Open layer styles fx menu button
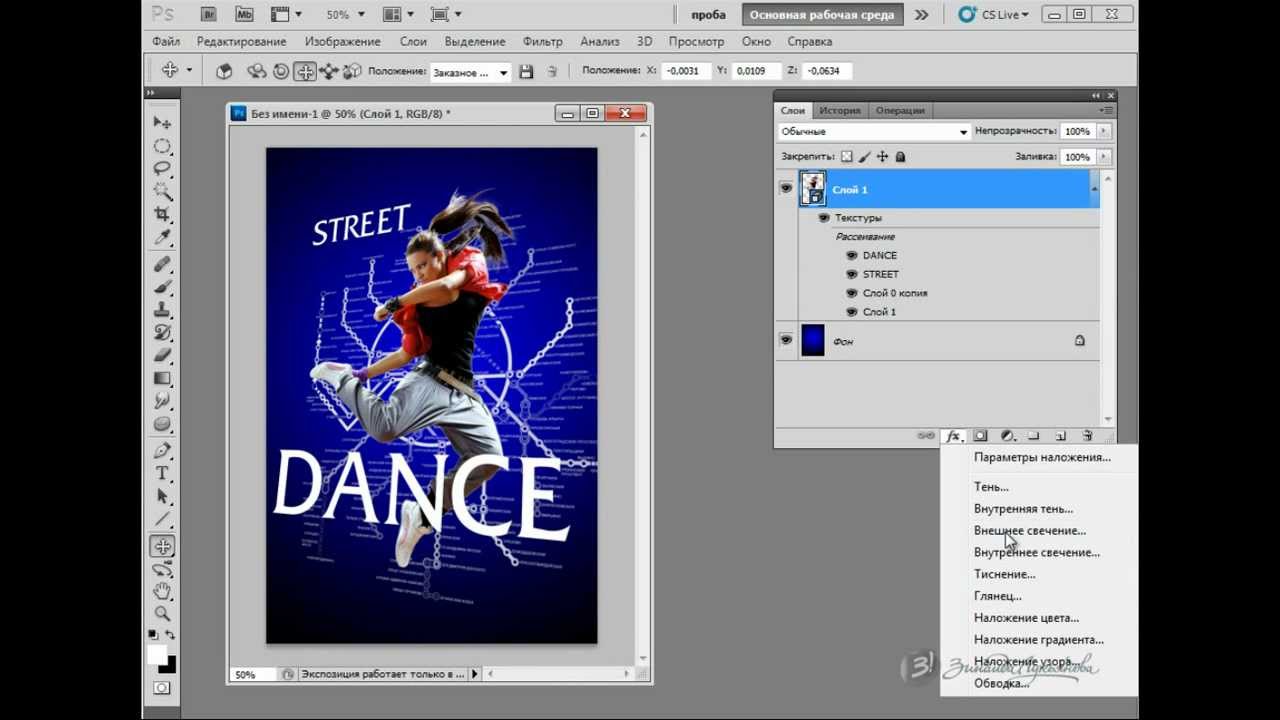 coord(954,436)
